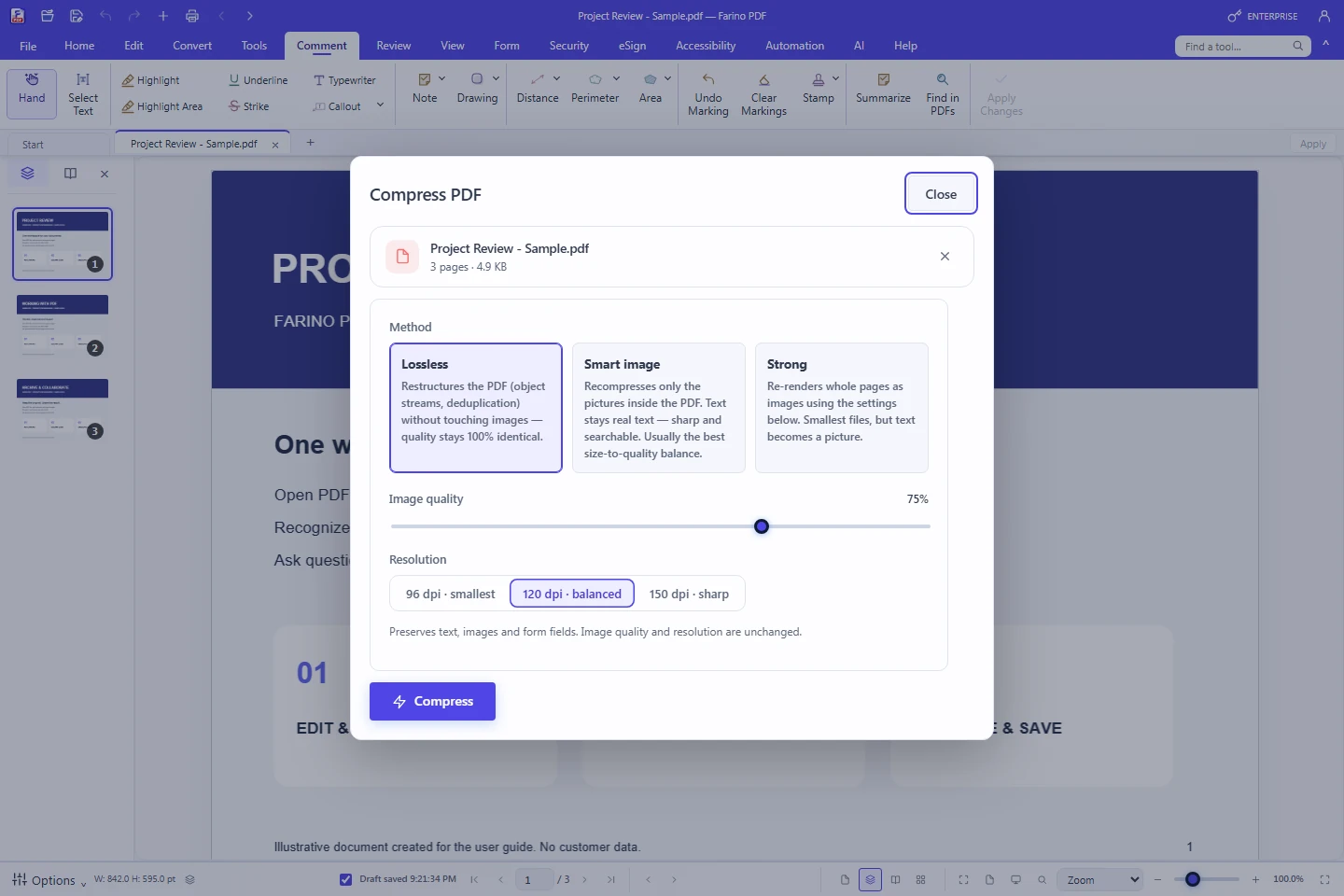Screen dimensions: 1344x896
Task: Close the thumbnails side panel
Action: tap(105, 174)
